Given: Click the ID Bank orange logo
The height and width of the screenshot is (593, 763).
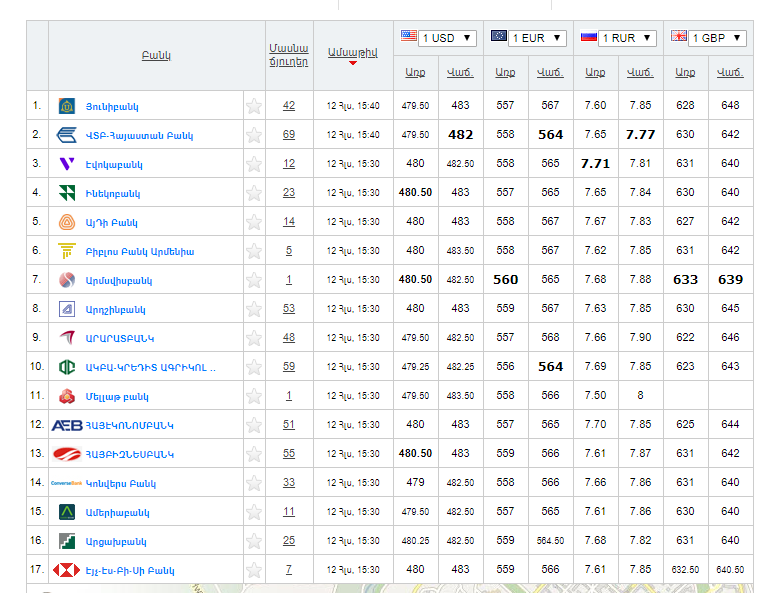Looking at the screenshot, I should tap(67, 222).
